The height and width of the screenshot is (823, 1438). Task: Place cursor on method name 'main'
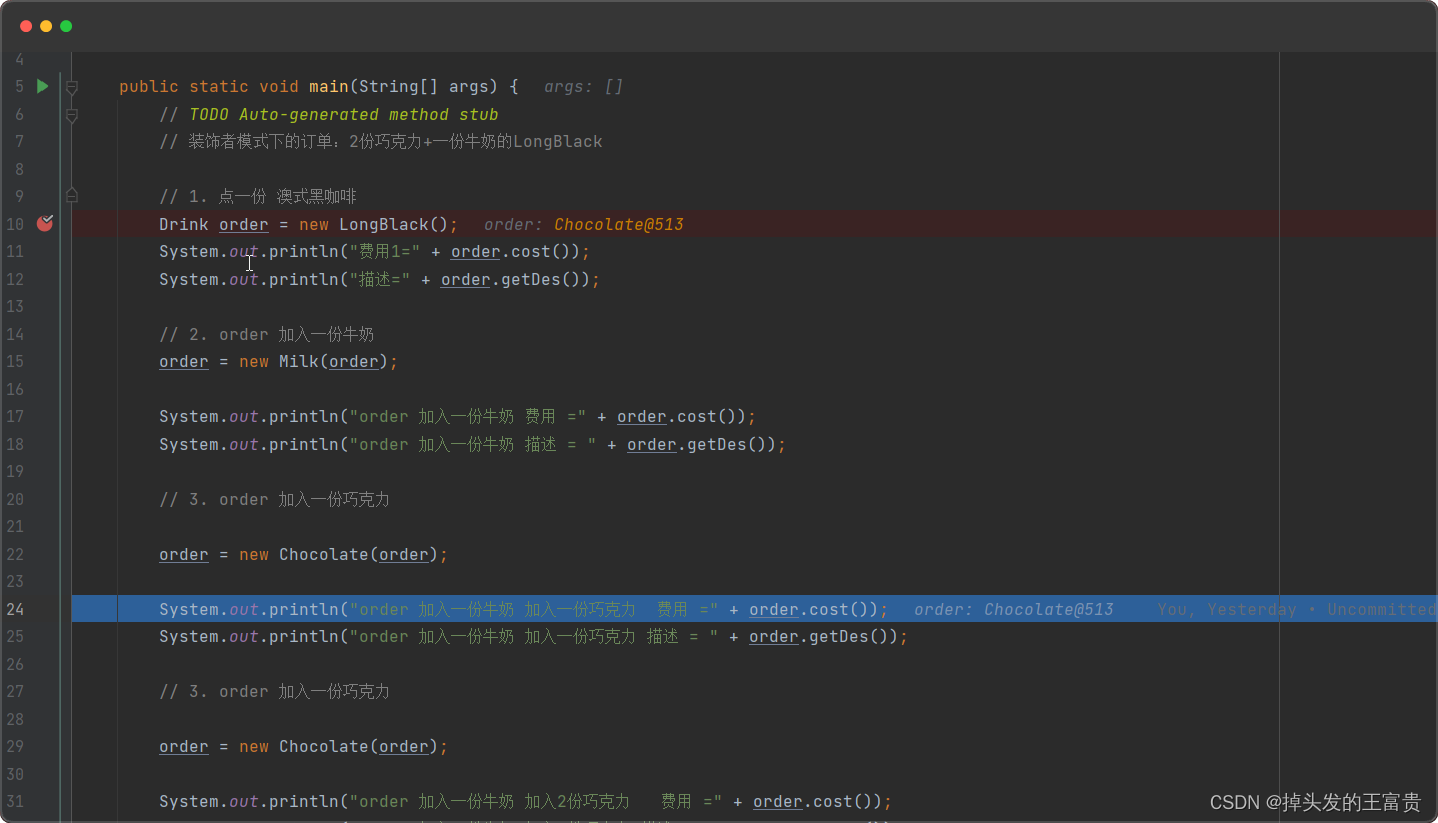pos(328,87)
